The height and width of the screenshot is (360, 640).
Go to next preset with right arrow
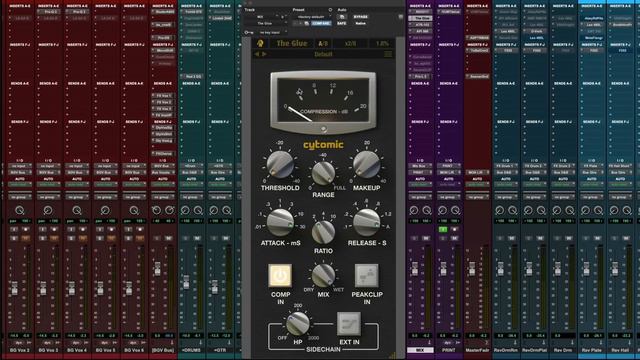264,54
